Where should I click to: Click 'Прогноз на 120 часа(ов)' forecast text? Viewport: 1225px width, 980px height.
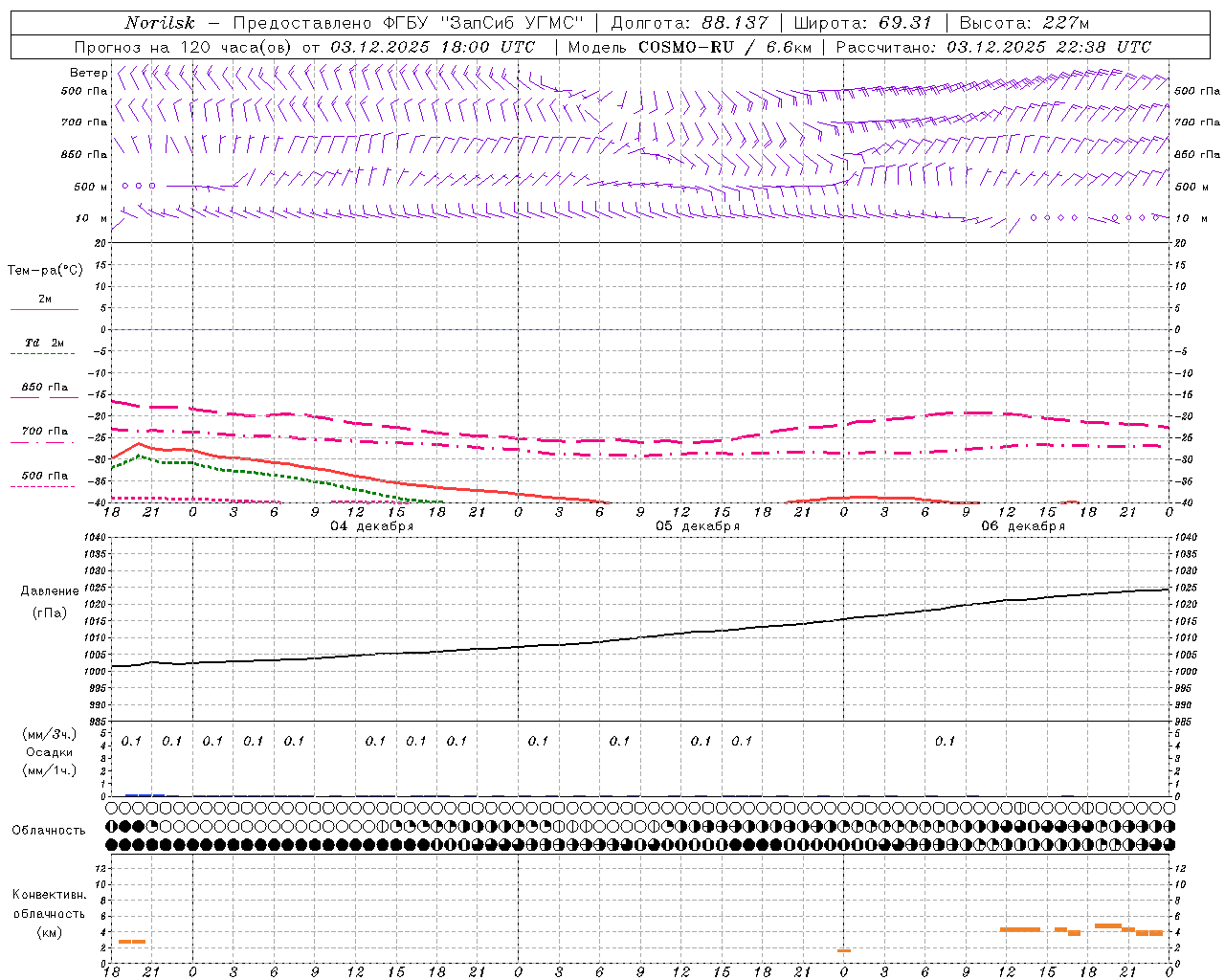point(184,47)
